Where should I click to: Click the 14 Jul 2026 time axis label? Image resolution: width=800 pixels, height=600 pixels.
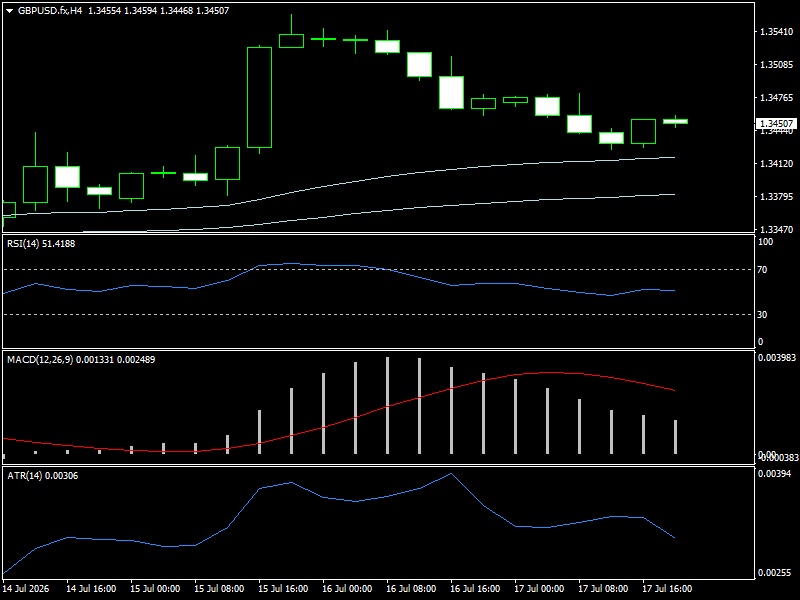(x=26, y=589)
